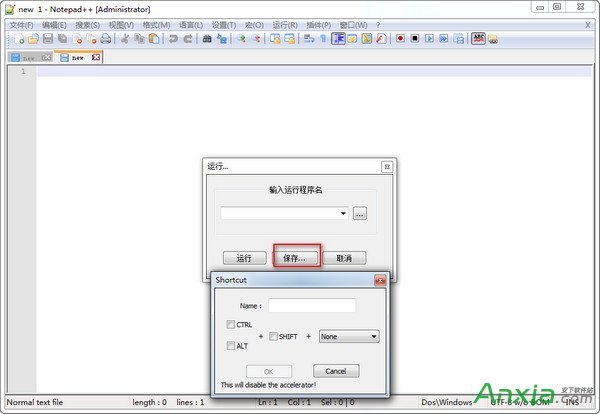Screen dimensions: 600x414
Task: Click the Zoom Out icon
Action: [x=256, y=39]
